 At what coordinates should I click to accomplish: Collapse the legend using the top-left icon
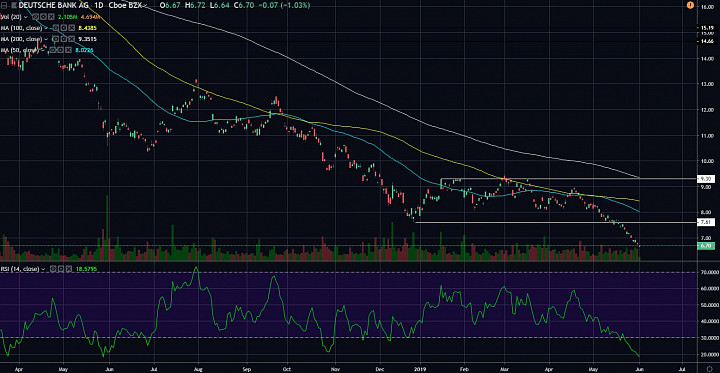[x=4, y=6]
